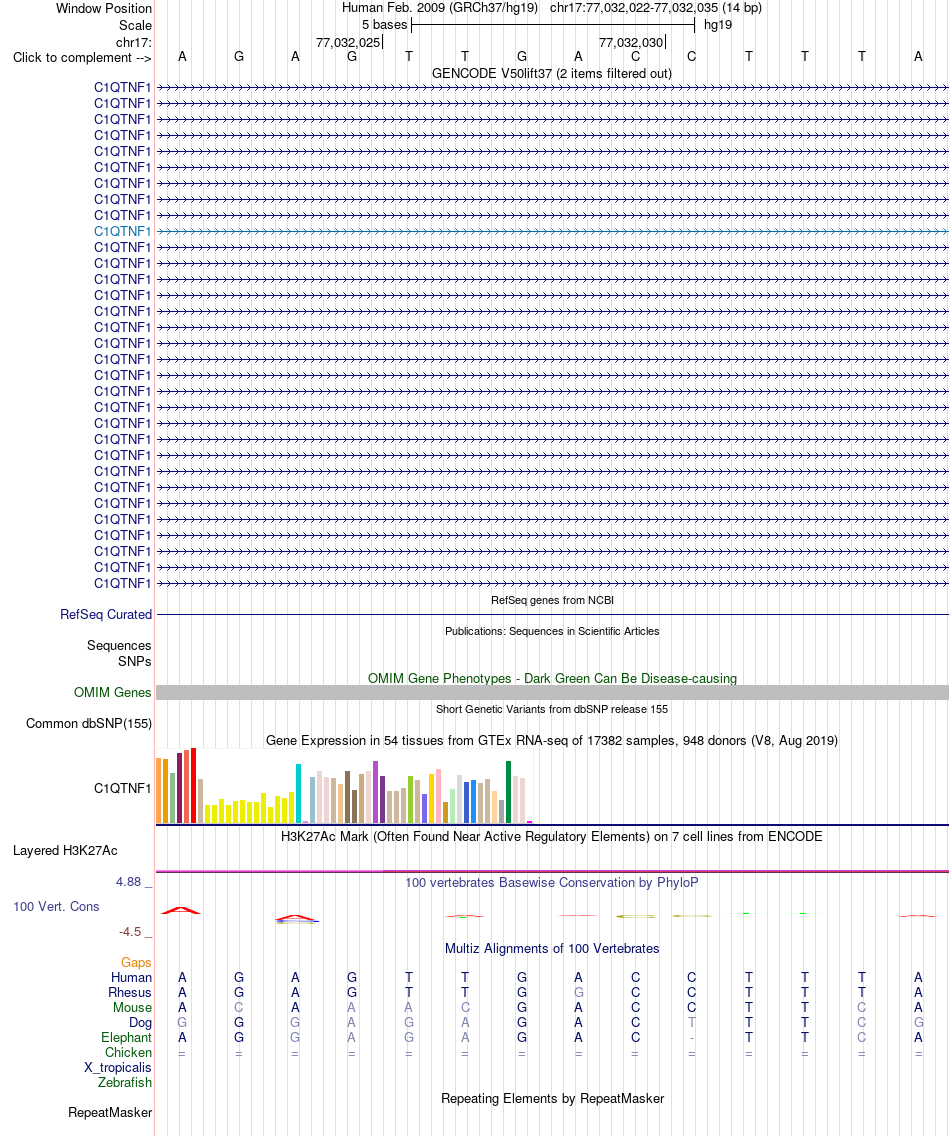950x1136 pixels.
Task: Click the cyan bar in the GTEx expression chart
Action: click(x=299, y=793)
